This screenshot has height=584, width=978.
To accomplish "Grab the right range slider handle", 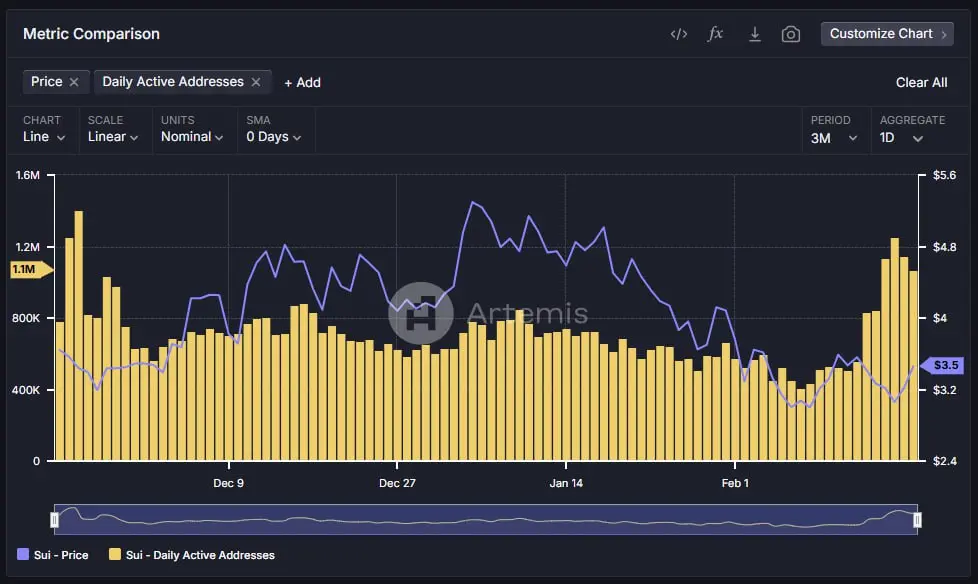I will coord(917,520).
